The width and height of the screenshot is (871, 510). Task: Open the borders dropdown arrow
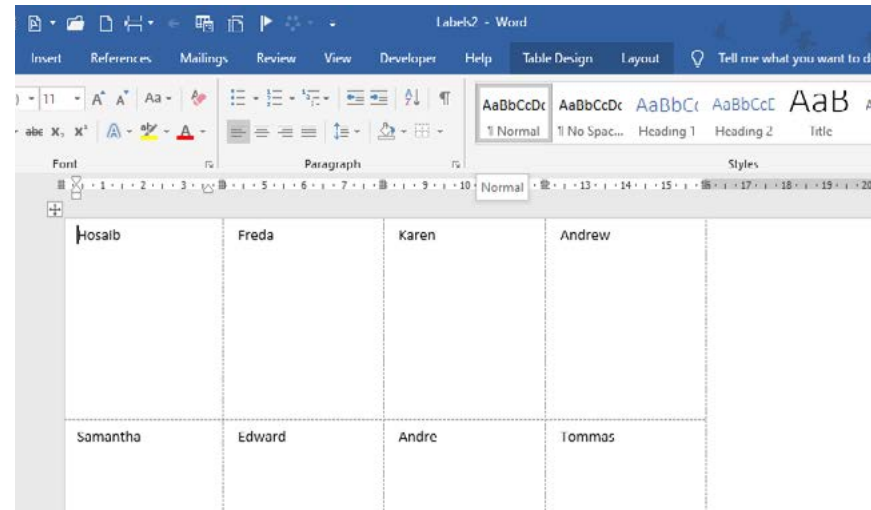click(439, 132)
